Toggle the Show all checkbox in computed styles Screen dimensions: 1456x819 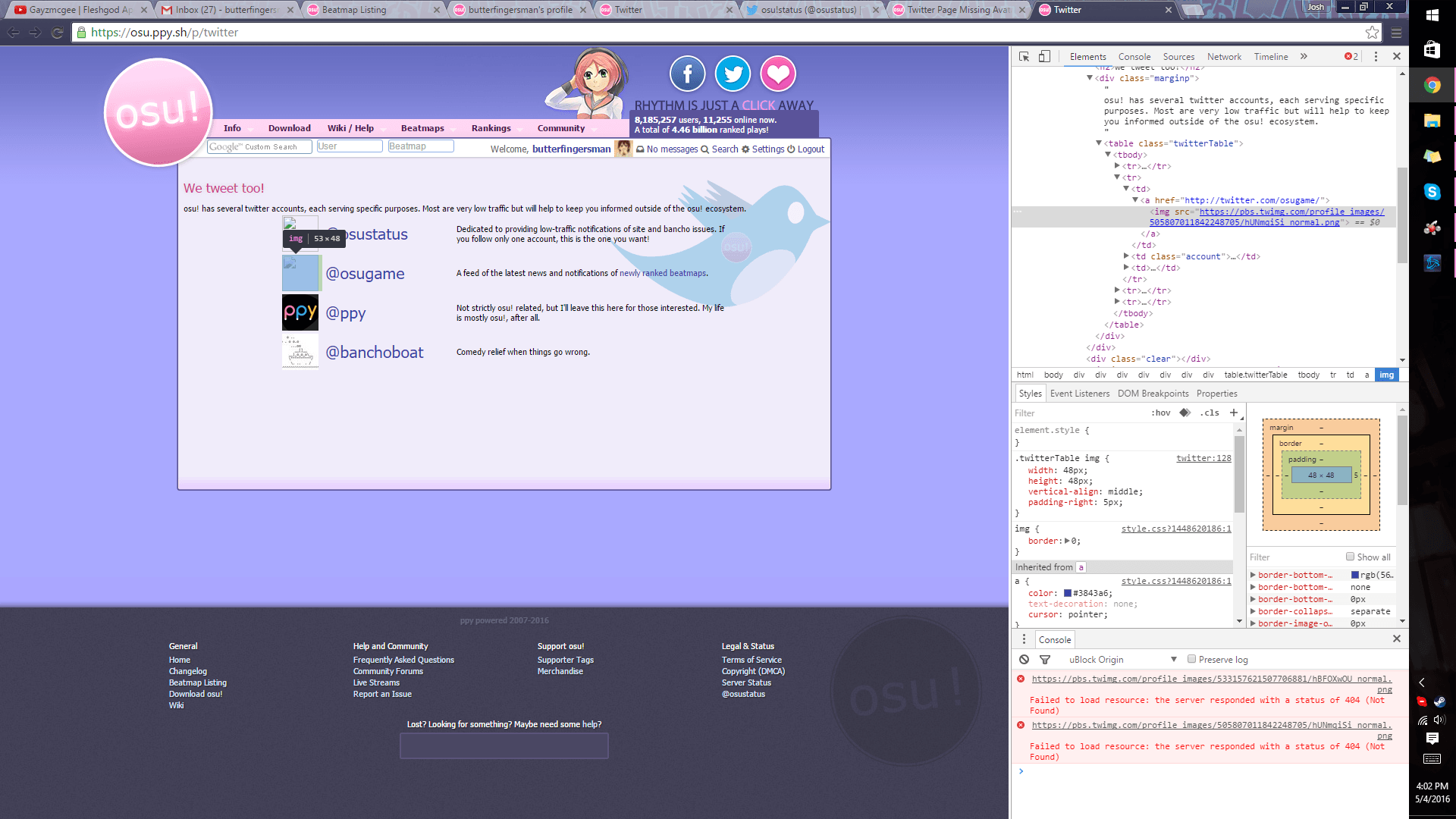click(x=1350, y=557)
